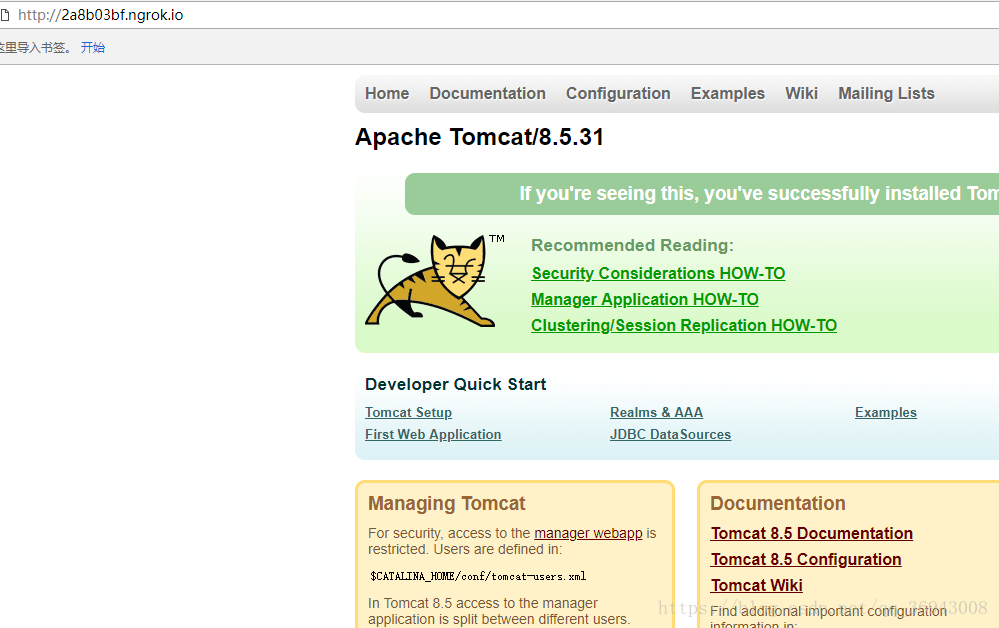Viewport: 999px width, 628px height.
Task: Open Security Considerations HOW-TO link
Action: [x=658, y=273]
